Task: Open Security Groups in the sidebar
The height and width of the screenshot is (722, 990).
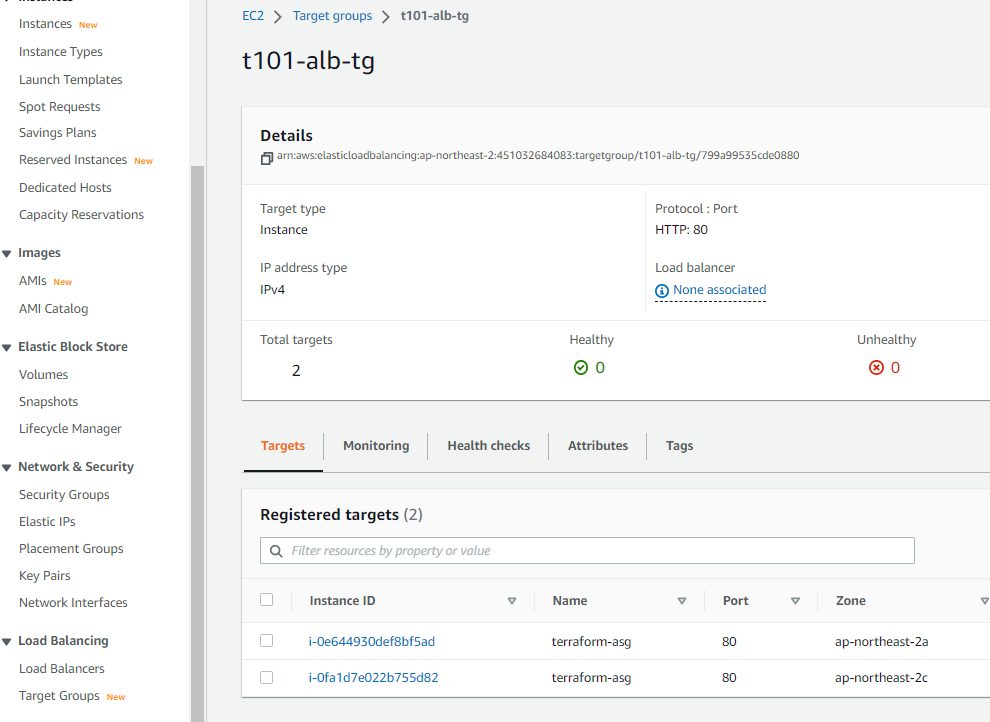Action: (64, 495)
